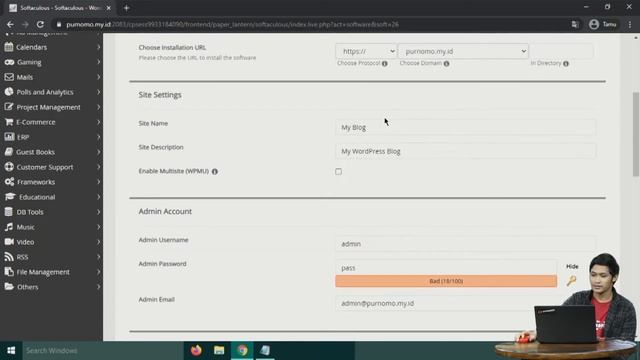Open the Educational menu item

pos(37,197)
